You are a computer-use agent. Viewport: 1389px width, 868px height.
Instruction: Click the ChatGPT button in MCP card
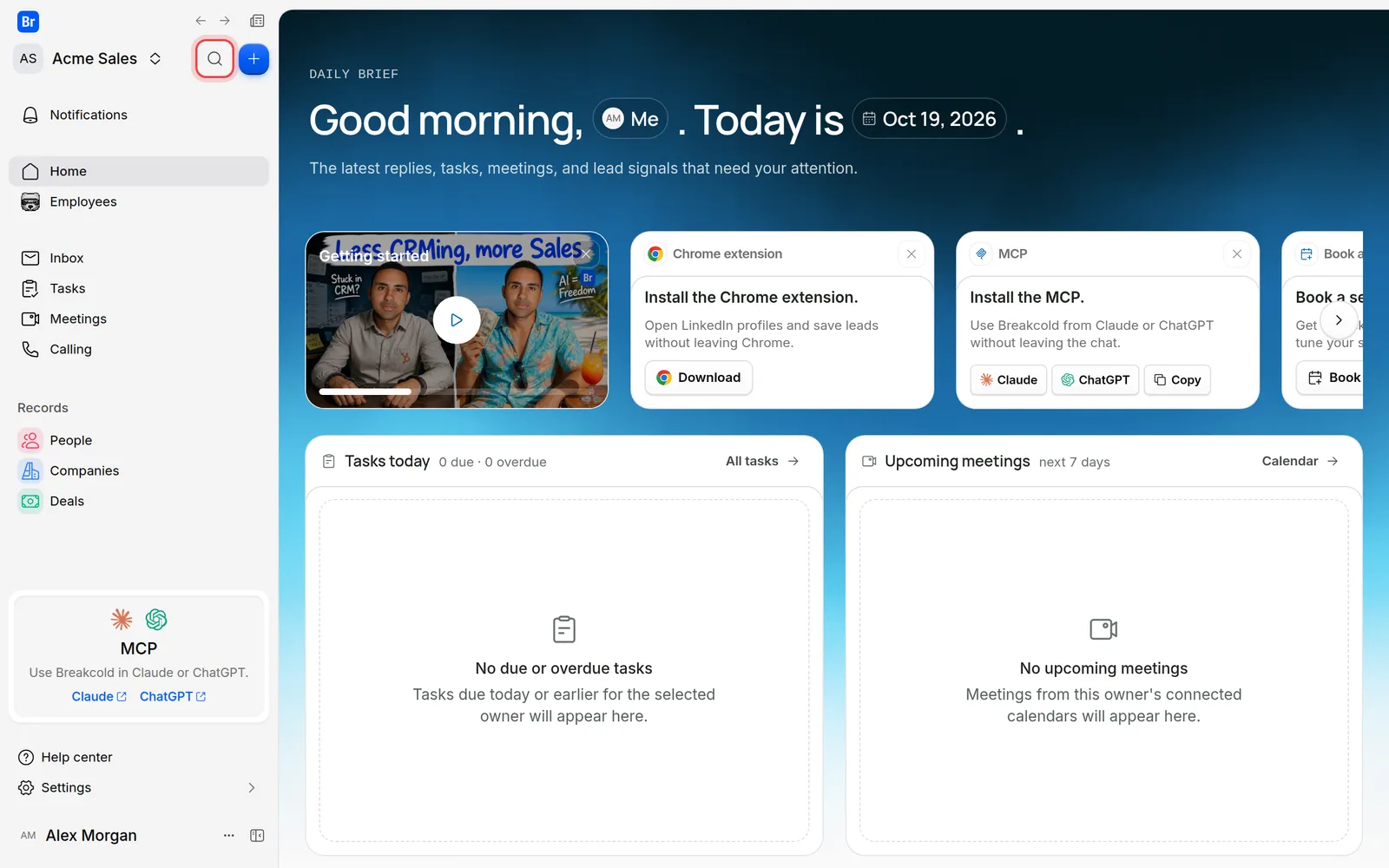[1096, 380]
